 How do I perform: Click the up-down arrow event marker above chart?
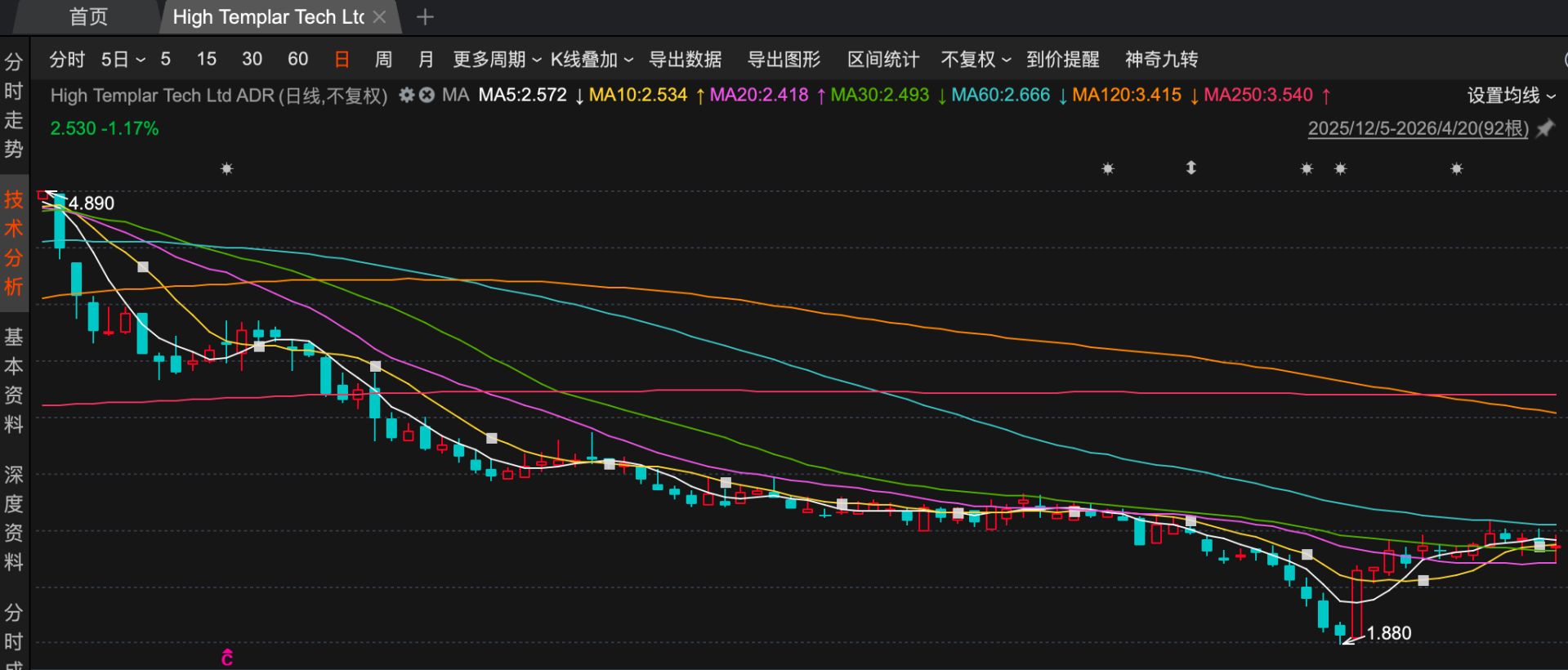click(1191, 168)
